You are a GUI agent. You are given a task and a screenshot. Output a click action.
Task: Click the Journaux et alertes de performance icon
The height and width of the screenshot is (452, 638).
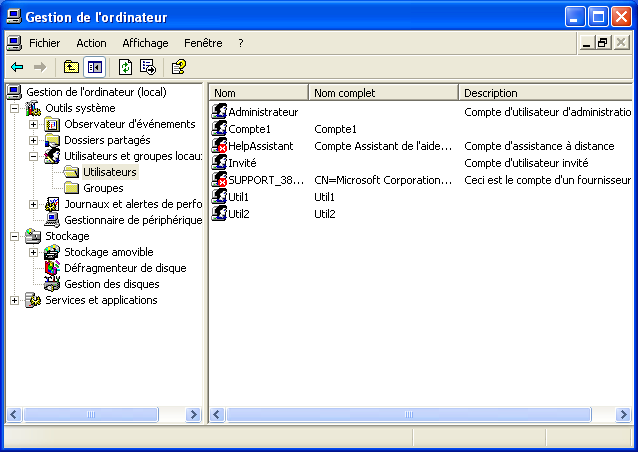click(x=52, y=204)
